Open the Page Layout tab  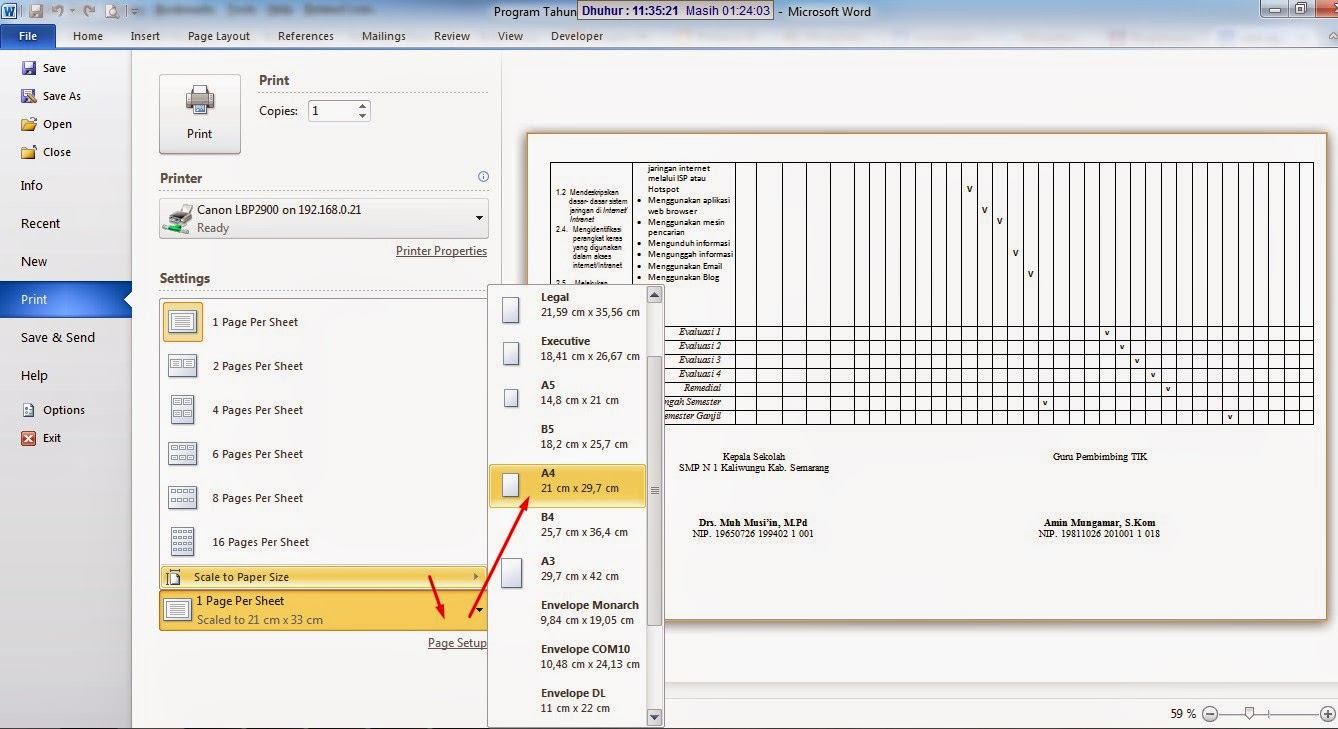(x=219, y=36)
